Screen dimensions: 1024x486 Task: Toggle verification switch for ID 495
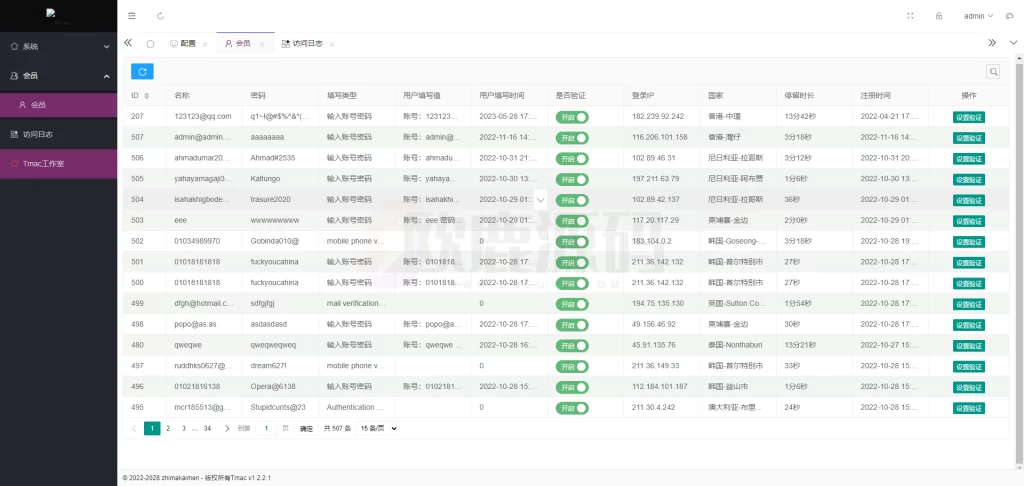coord(572,408)
